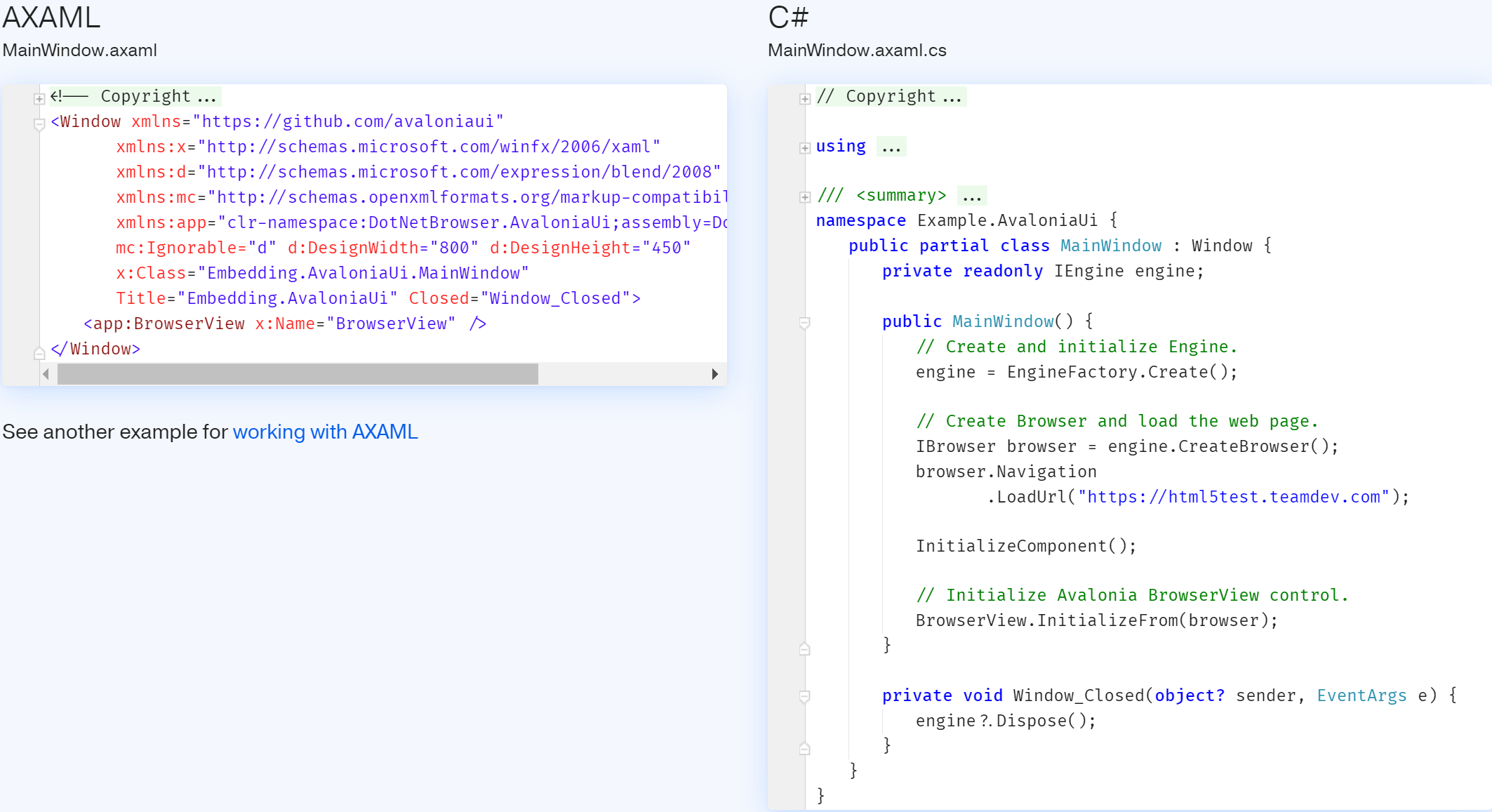Expand the C# Copyright comment plus icon
Screen dimensions: 1492x812
(805, 99)
